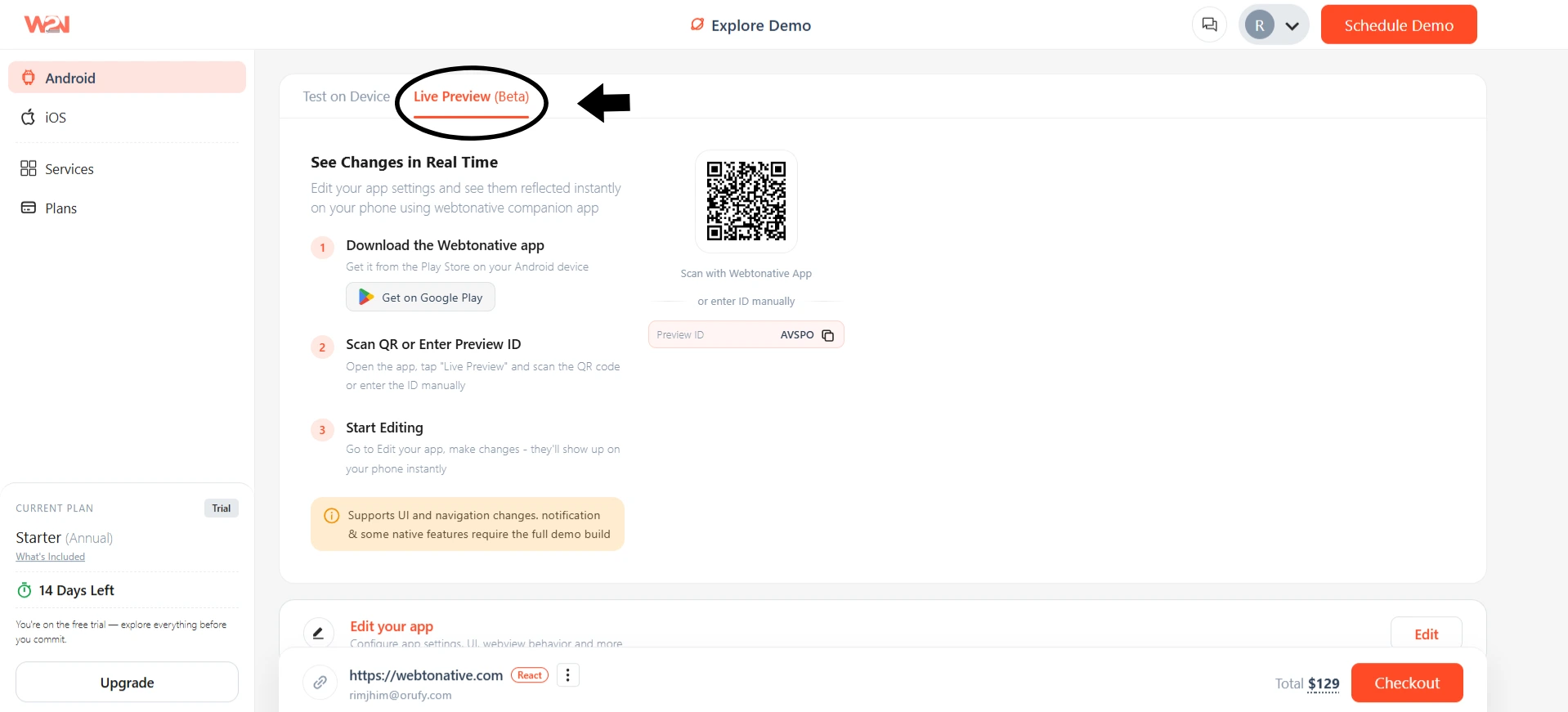
Task: Click the info icon in the notice banner
Action: click(x=332, y=516)
